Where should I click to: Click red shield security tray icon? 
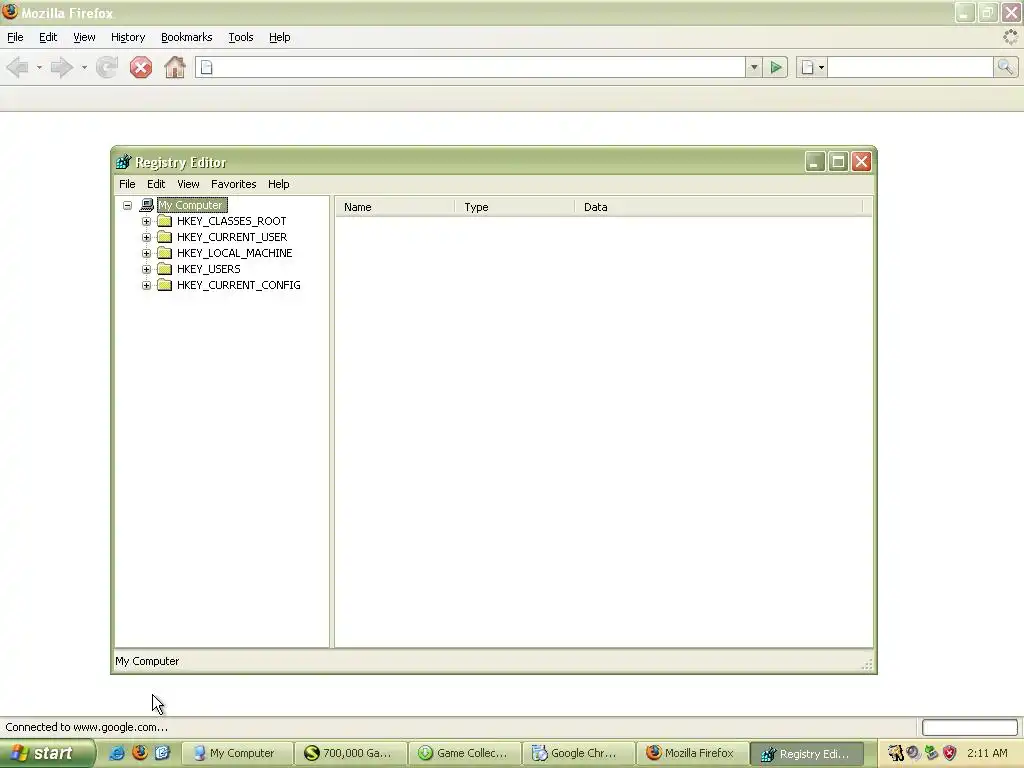(950, 753)
